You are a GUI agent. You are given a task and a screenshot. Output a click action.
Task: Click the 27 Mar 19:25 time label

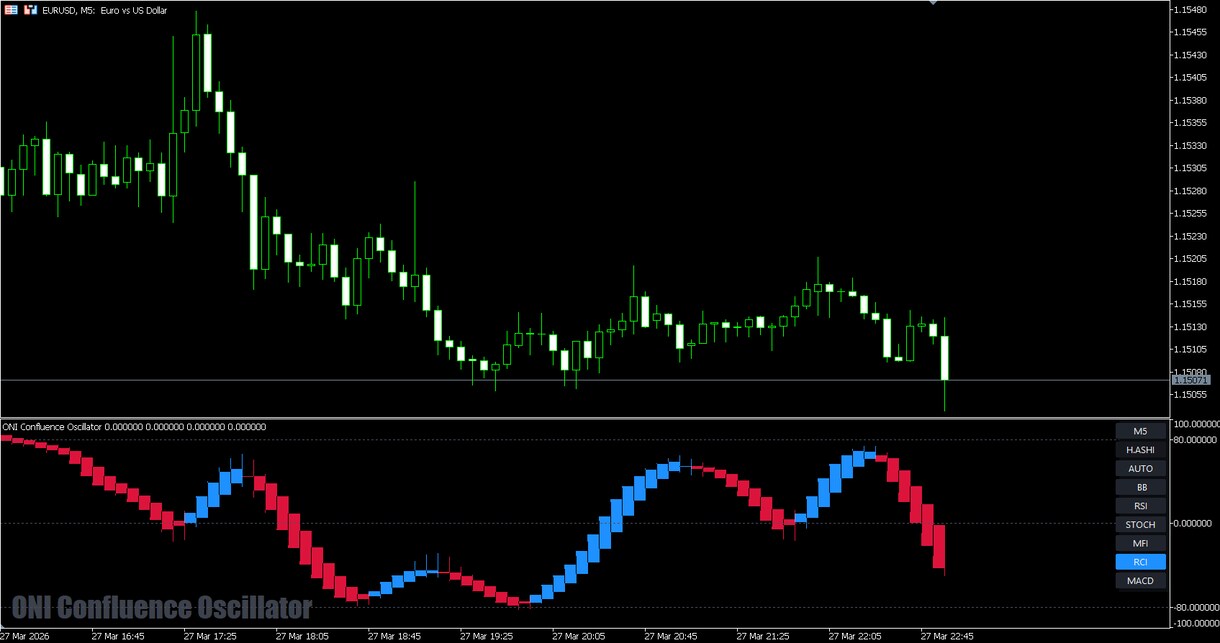point(486,635)
